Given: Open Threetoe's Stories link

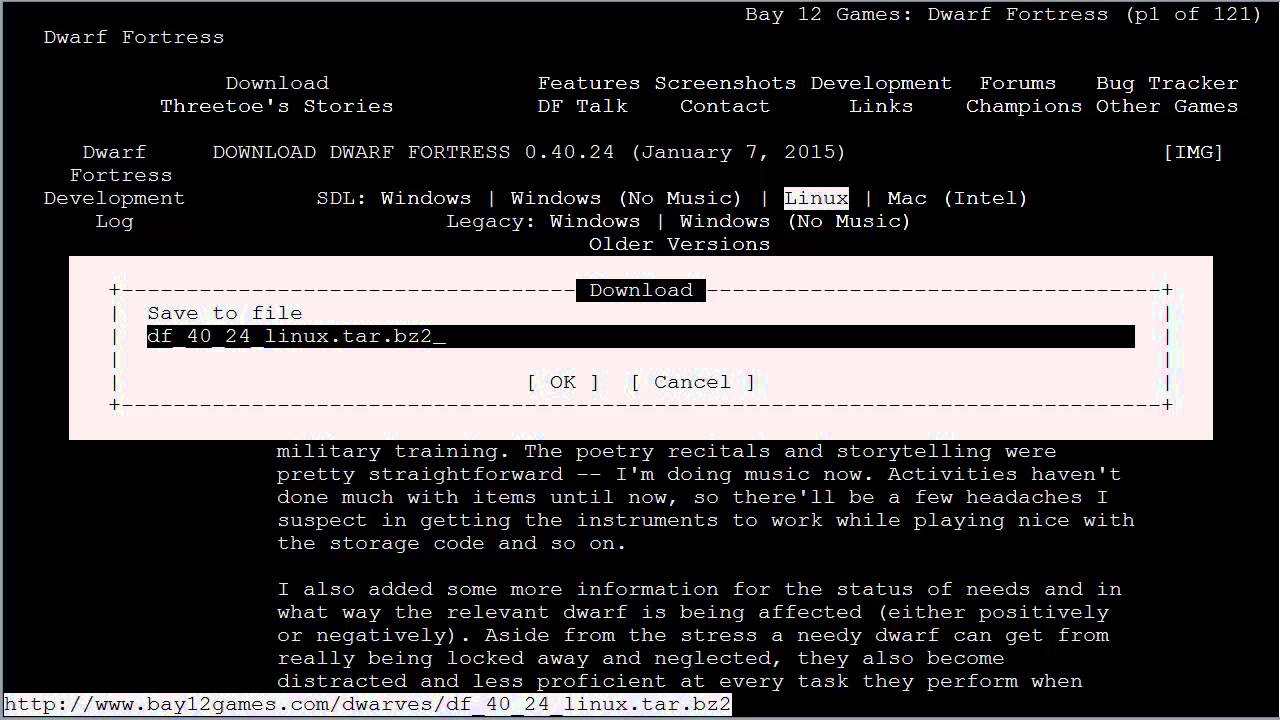Looking at the screenshot, I should click(277, 106).
